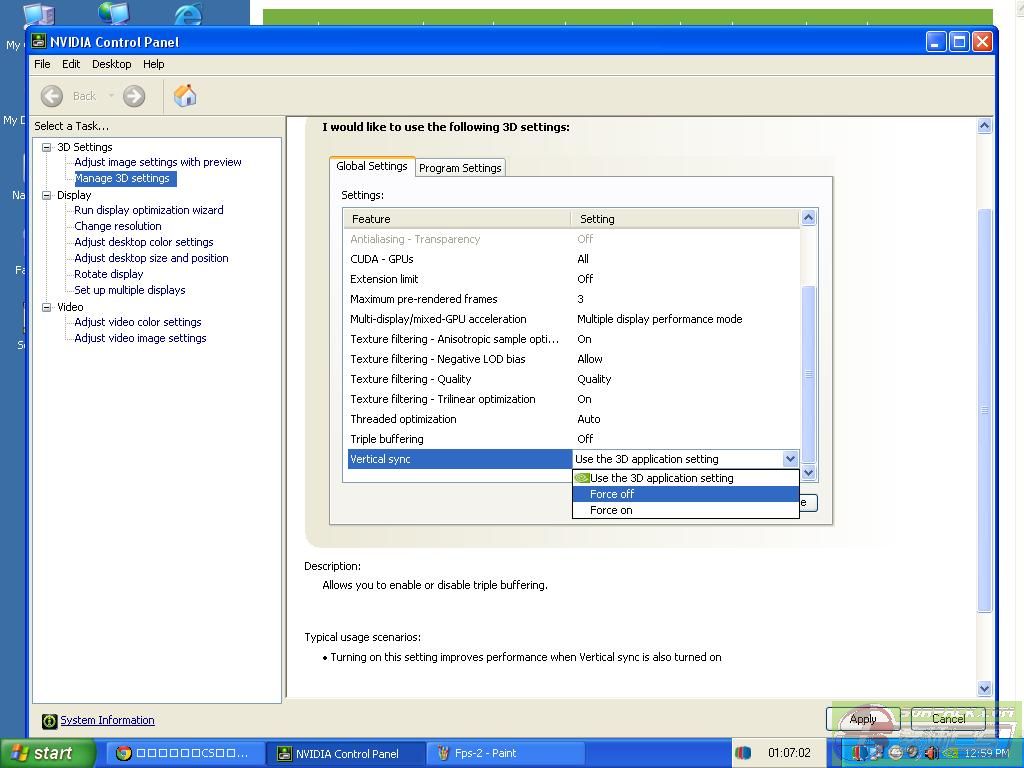Select Use the 3D application setting option
The width and height of the screenshot is (1024, 768).
coord(661,478)
